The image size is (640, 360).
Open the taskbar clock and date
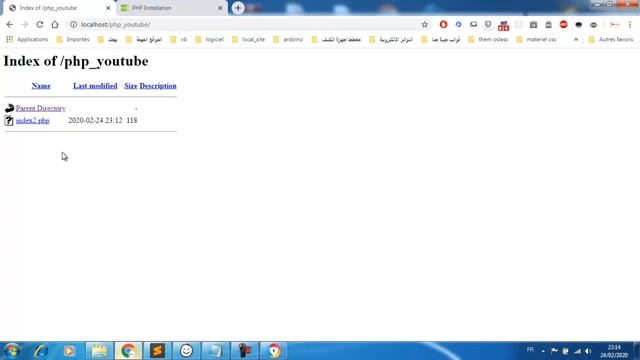tap(614, 351)
